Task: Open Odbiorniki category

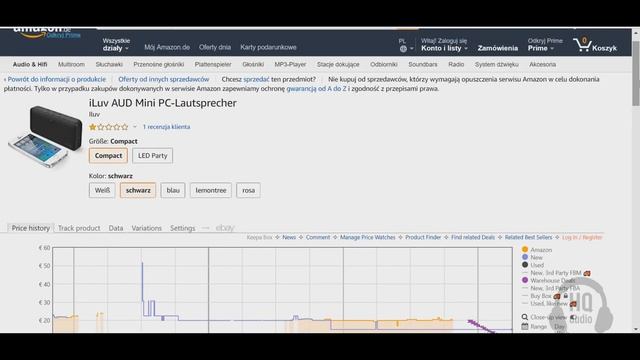Action: (x=384, y=64)
